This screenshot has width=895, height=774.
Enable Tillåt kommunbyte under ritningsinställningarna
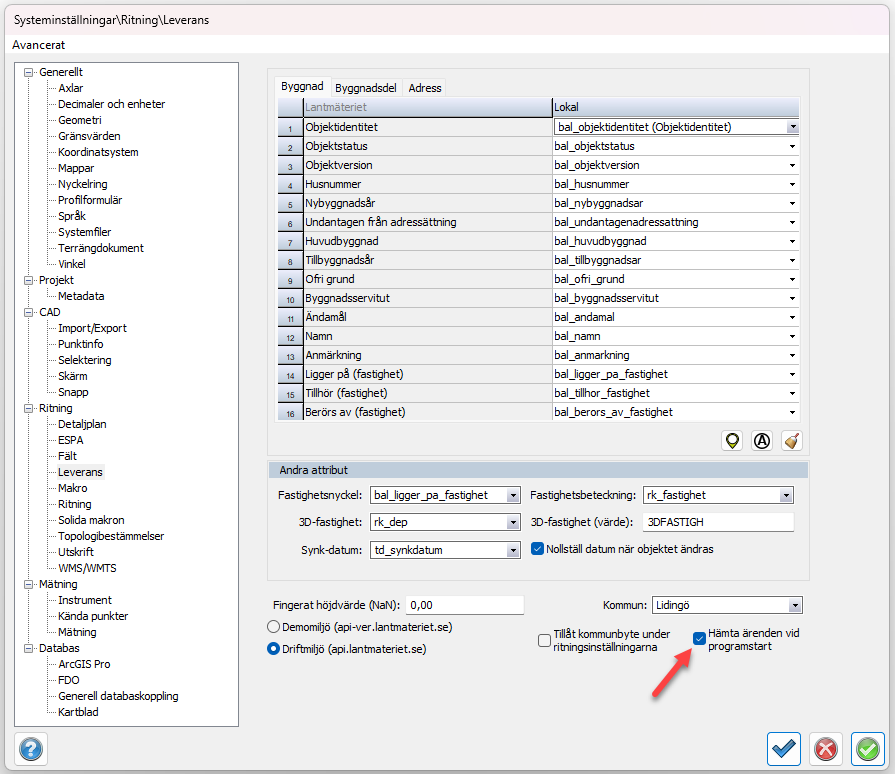544,640
